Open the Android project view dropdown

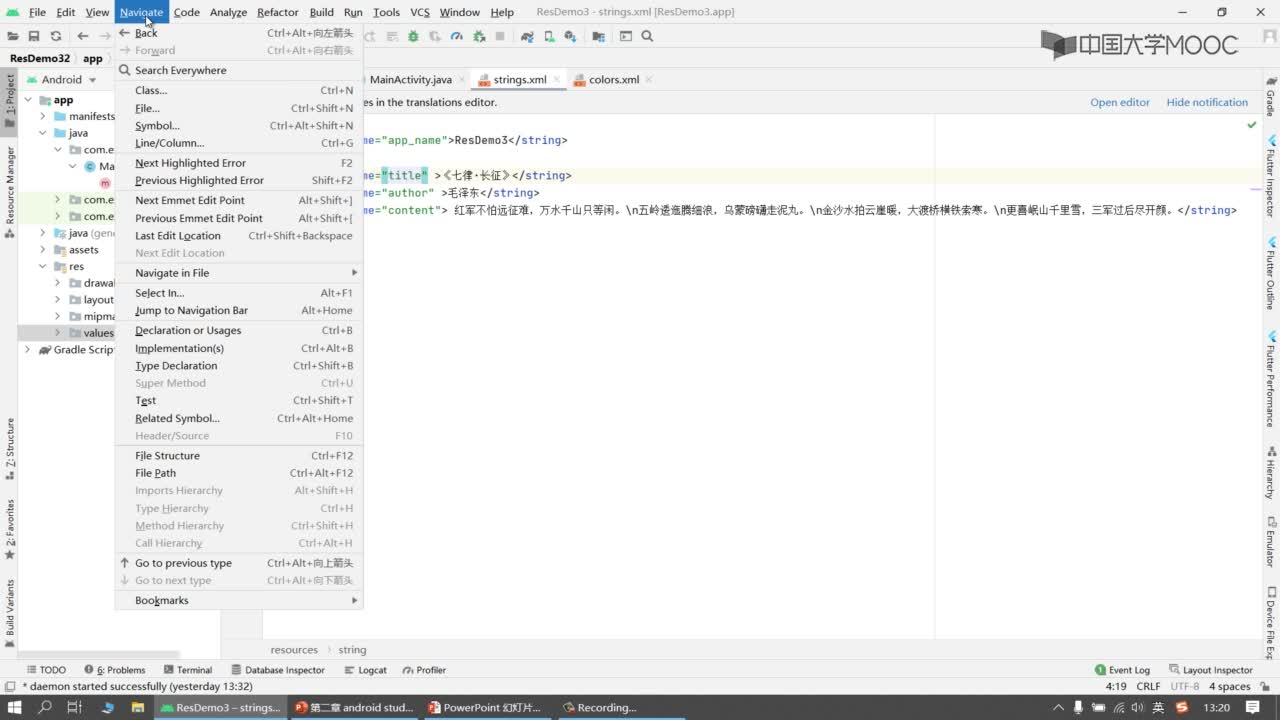coord(62,79)
